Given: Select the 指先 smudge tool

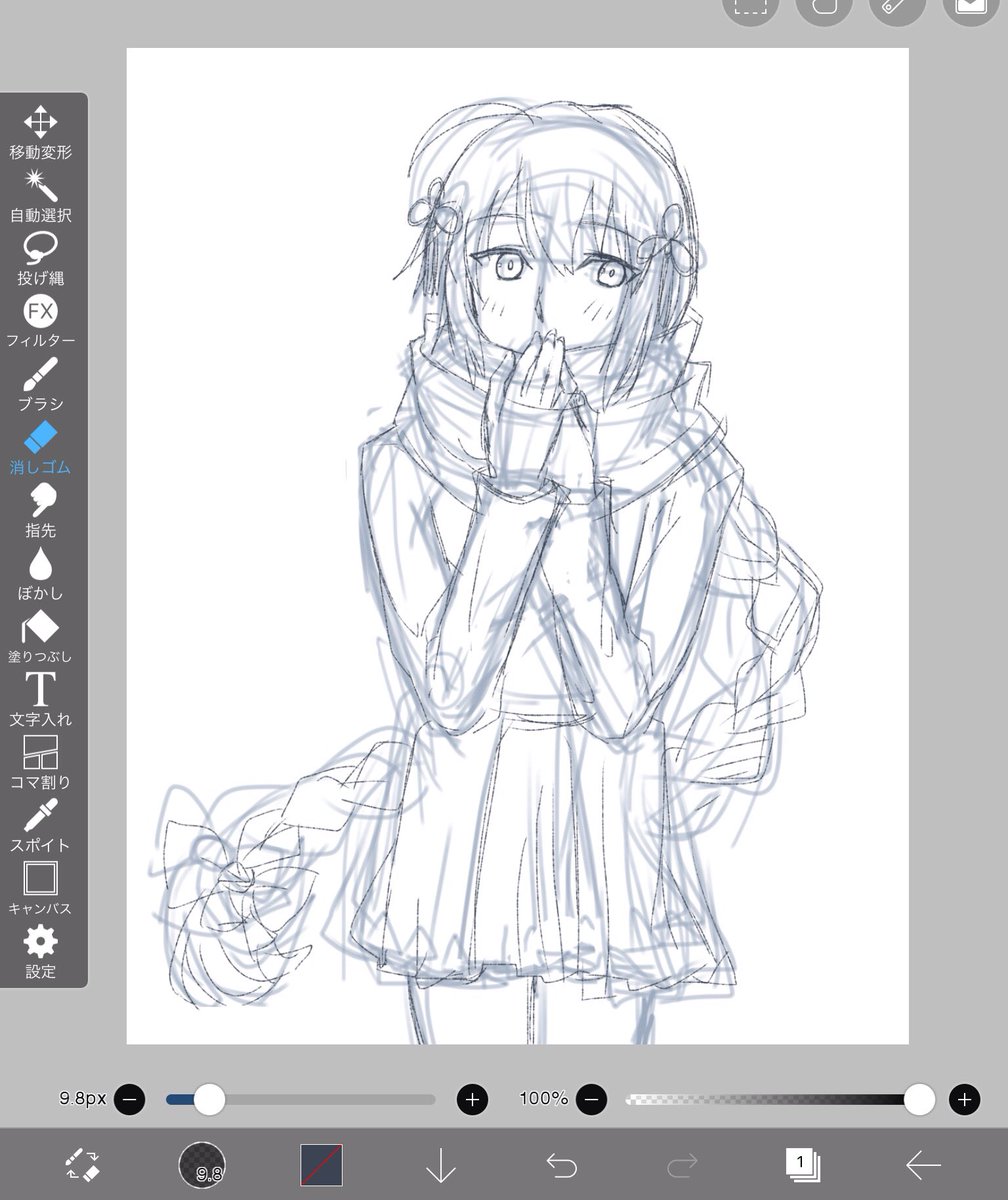Looking at the screenshot, I should tap(41, 510).
